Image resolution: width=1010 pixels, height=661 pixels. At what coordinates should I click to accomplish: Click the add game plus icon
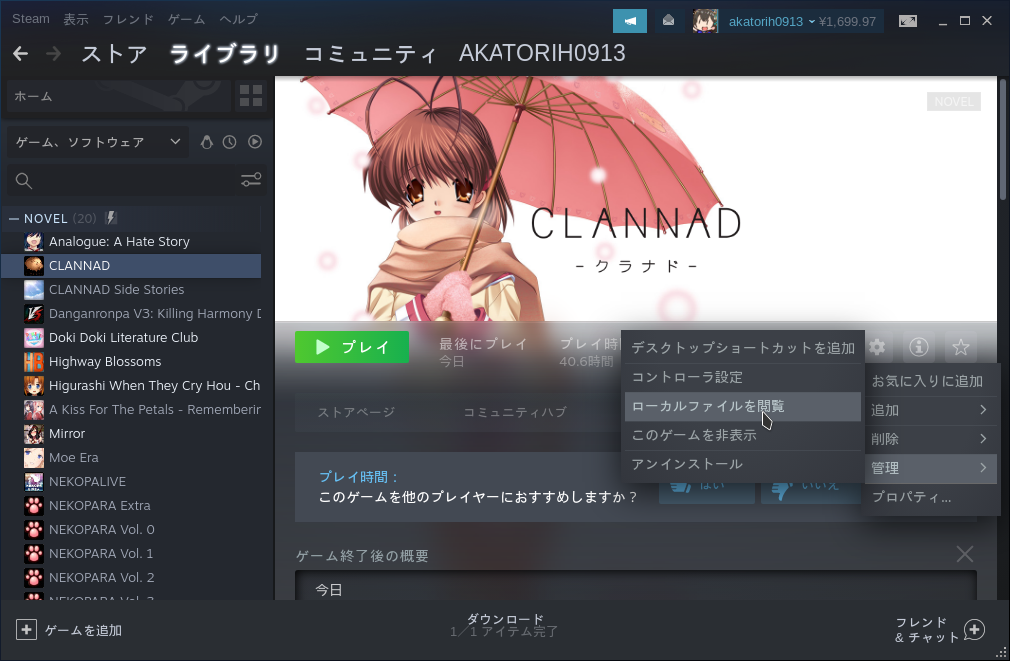(26, 629)
